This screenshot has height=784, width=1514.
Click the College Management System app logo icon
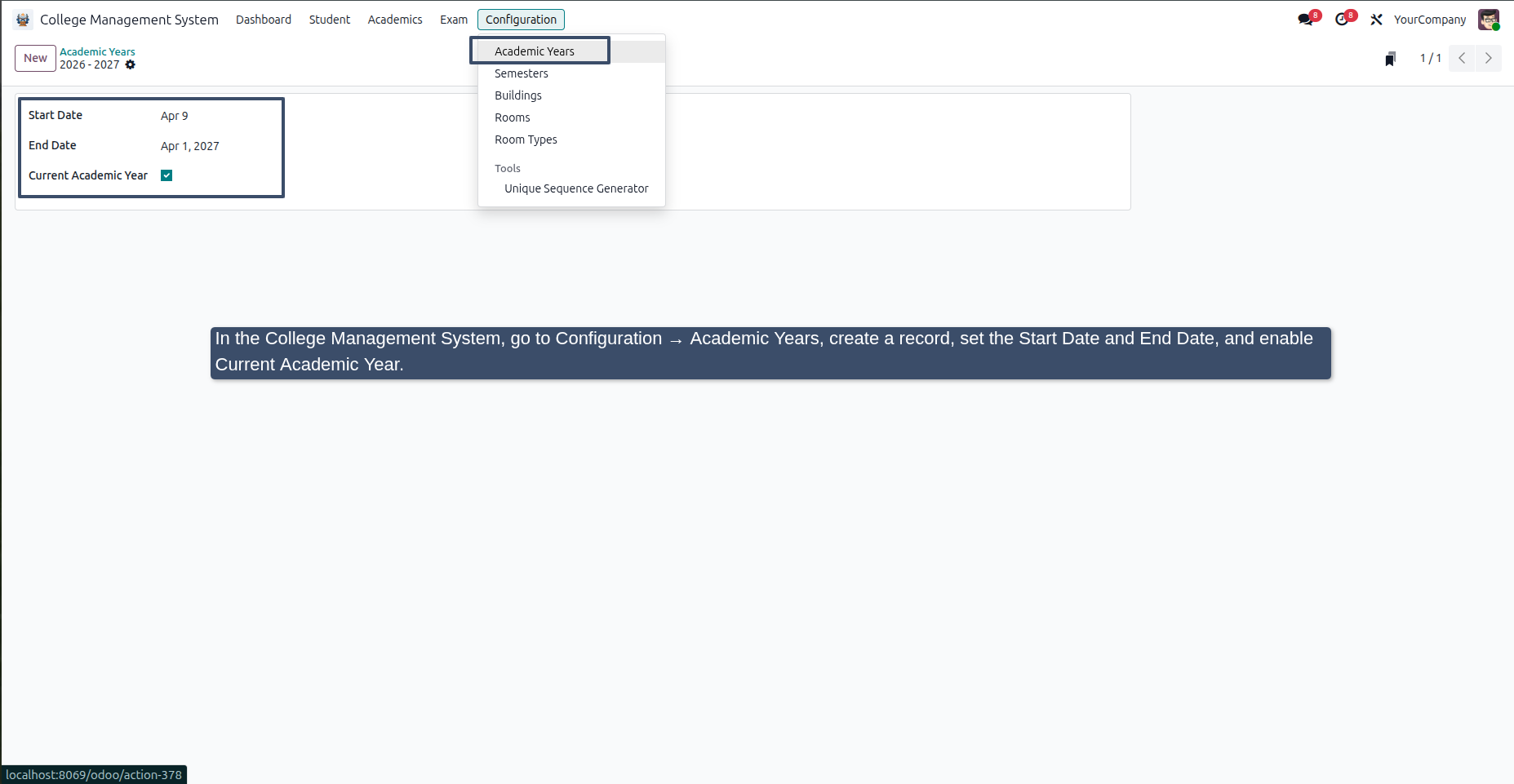[23, 20]
